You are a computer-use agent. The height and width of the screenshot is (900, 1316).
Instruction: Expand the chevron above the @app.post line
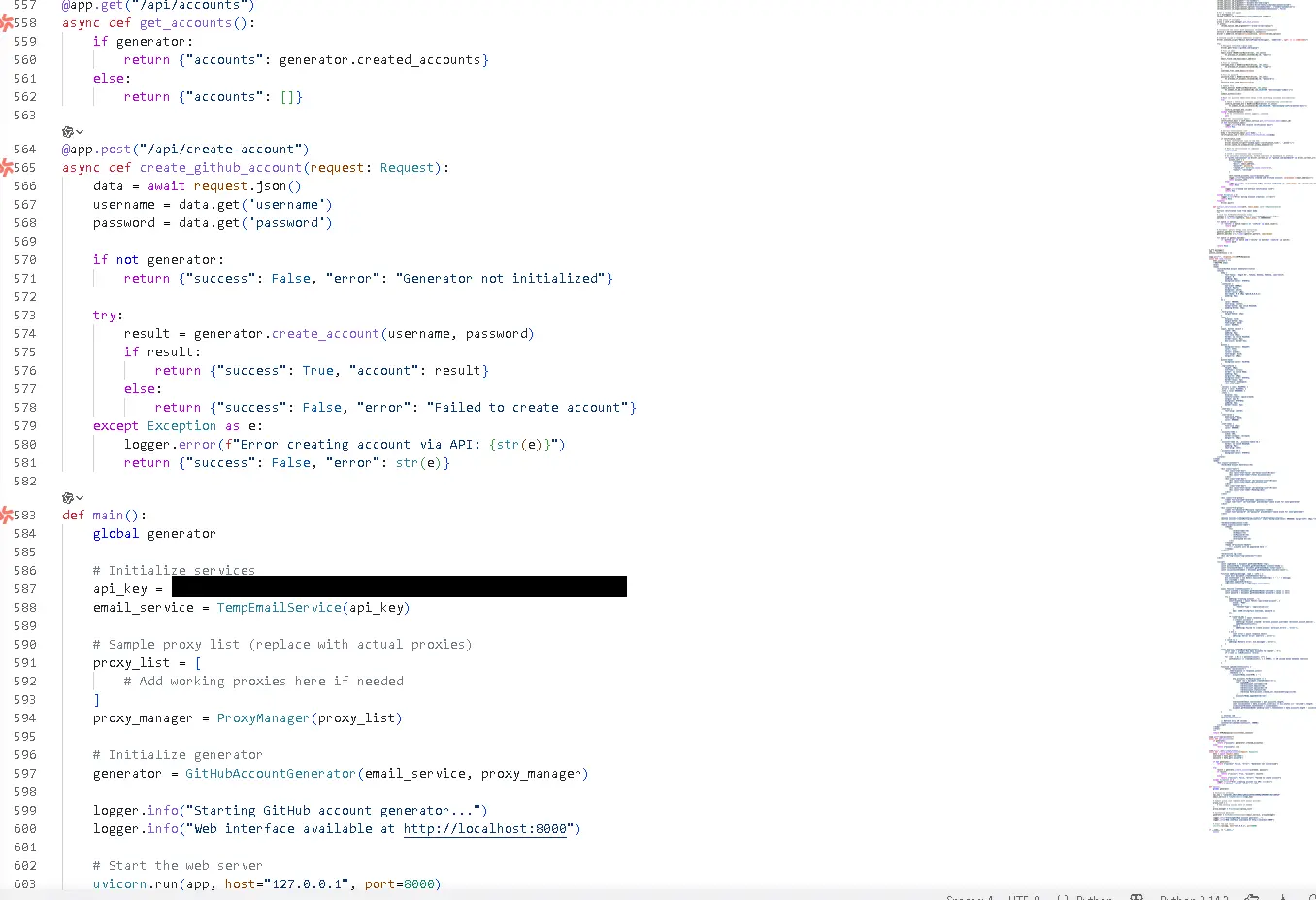[x=80, y=131]
